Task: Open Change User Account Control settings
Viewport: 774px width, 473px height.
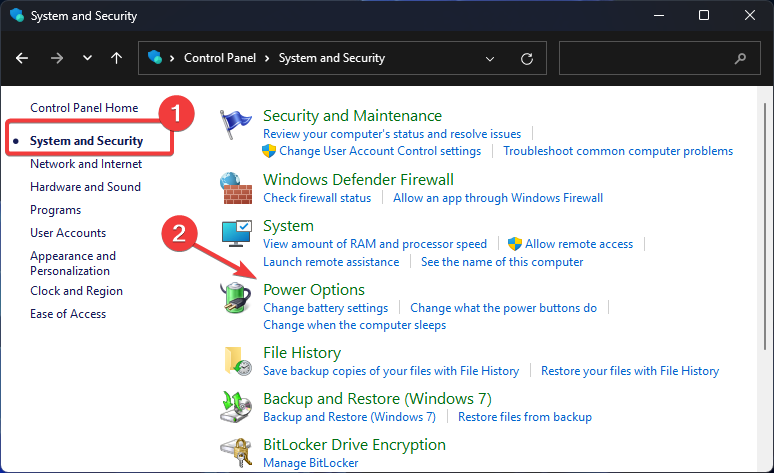Action: (380, 151)
